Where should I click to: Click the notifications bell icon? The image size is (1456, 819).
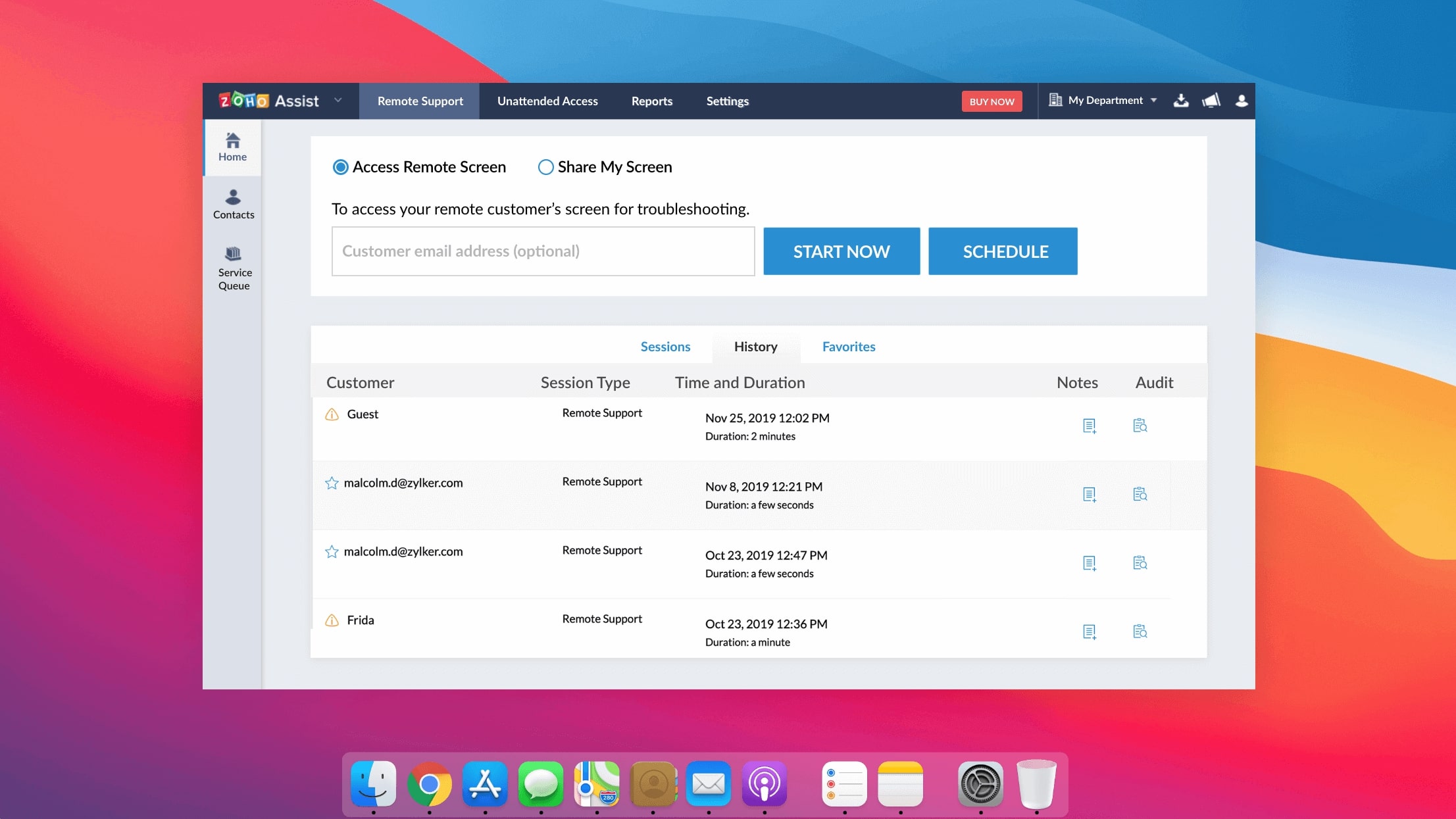1211,100
